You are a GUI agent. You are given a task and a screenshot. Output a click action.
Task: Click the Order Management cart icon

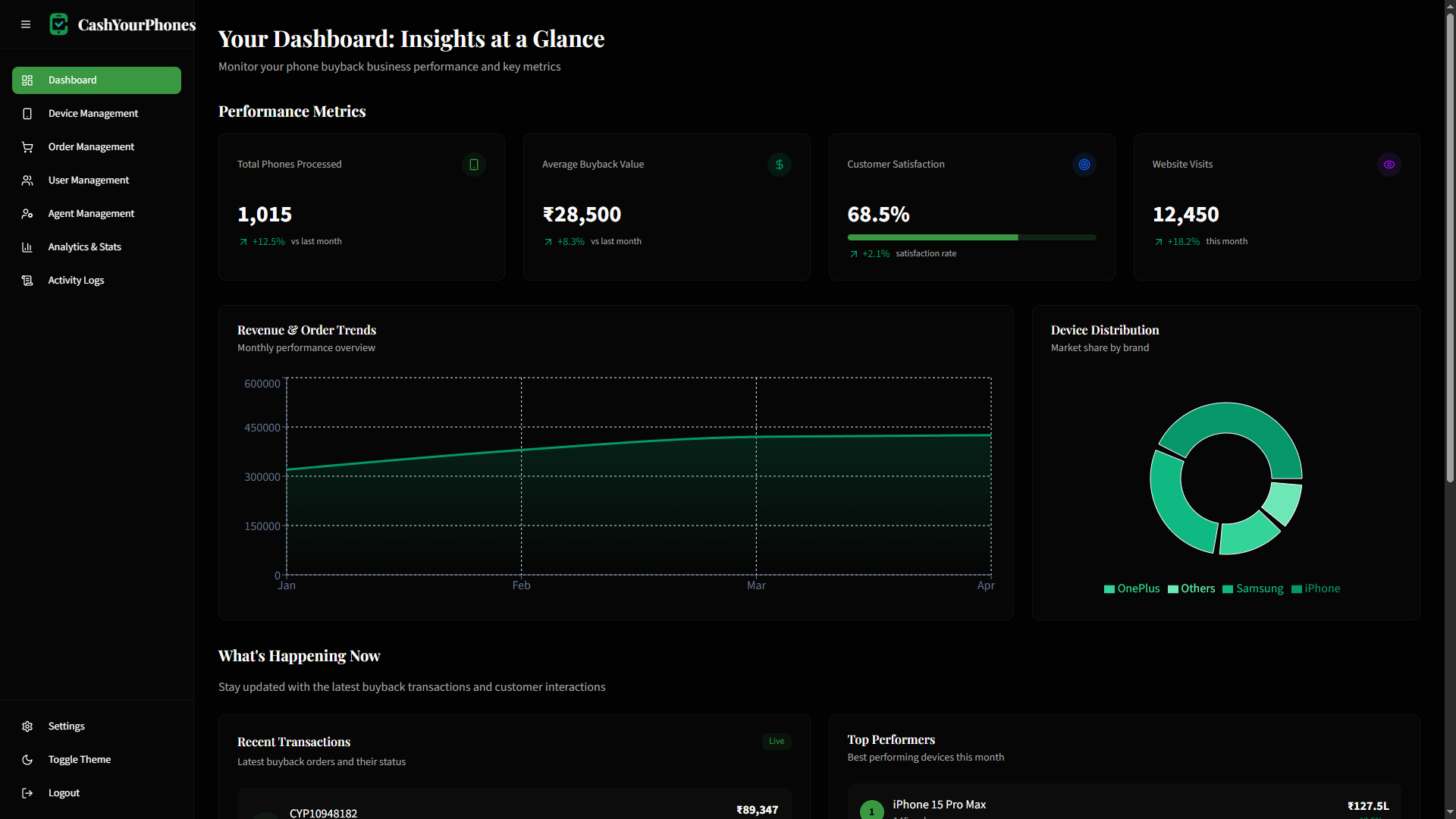tap(27, 147)
